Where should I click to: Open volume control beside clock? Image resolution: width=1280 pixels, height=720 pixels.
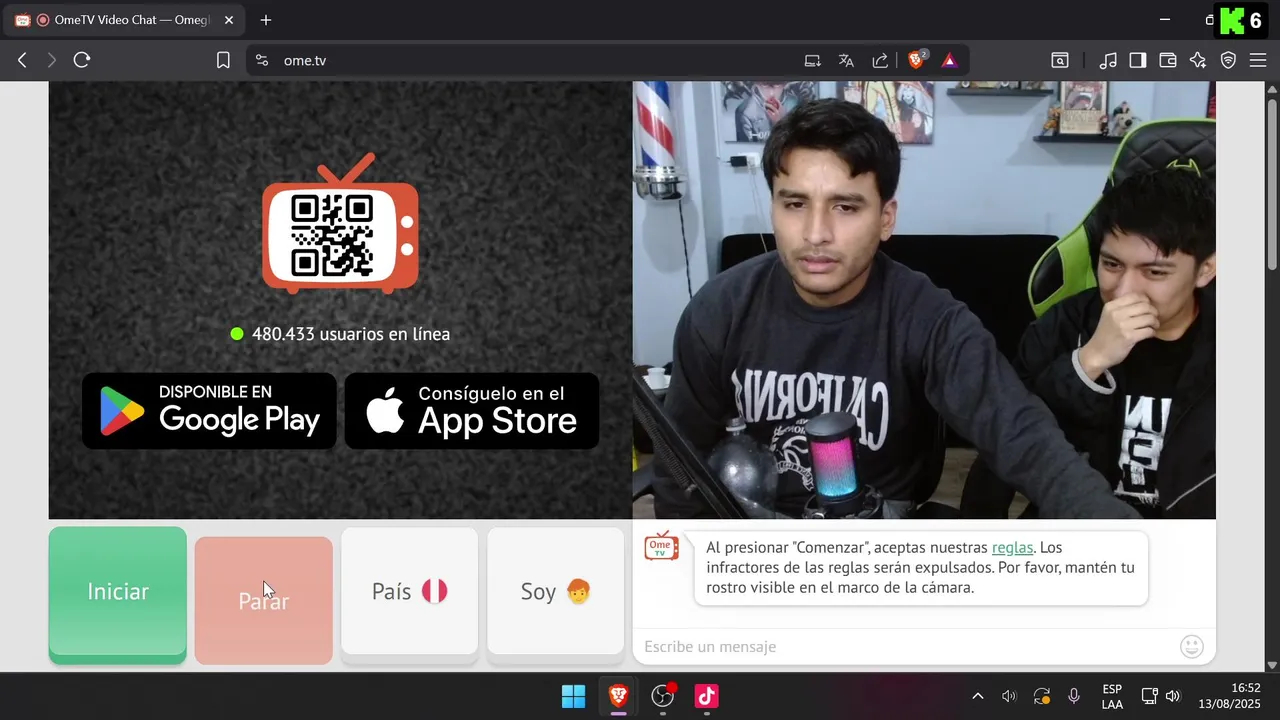[1173, 696]
